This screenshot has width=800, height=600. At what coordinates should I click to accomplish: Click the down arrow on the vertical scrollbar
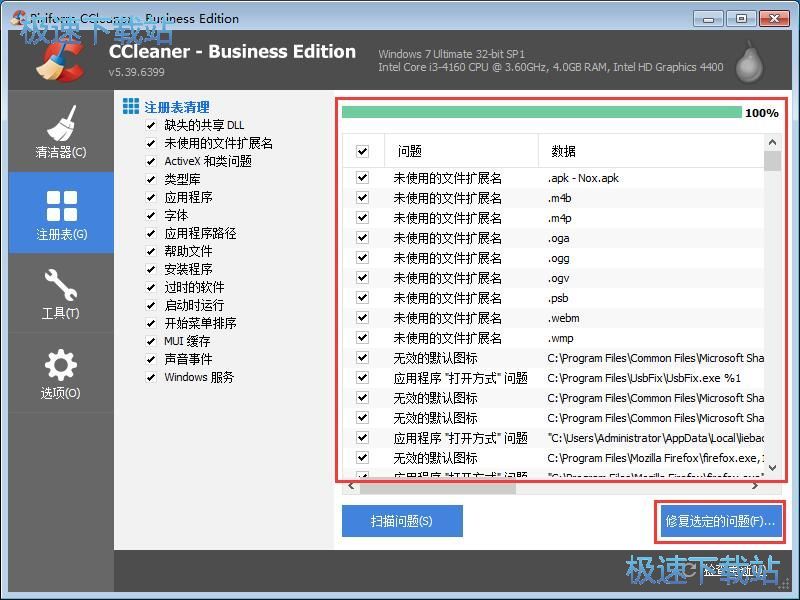click(771, 467)
